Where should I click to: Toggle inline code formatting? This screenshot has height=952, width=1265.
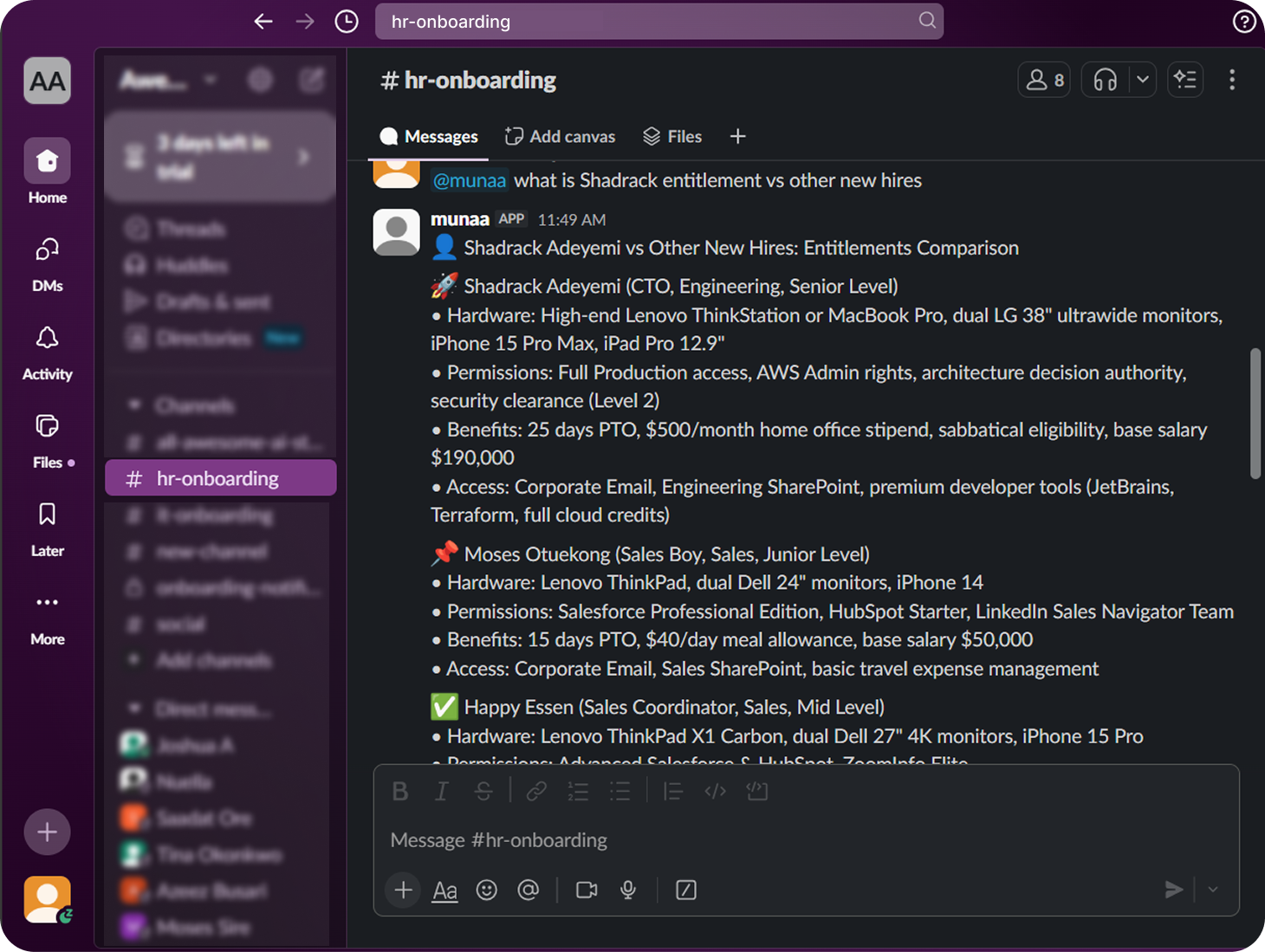715,791
